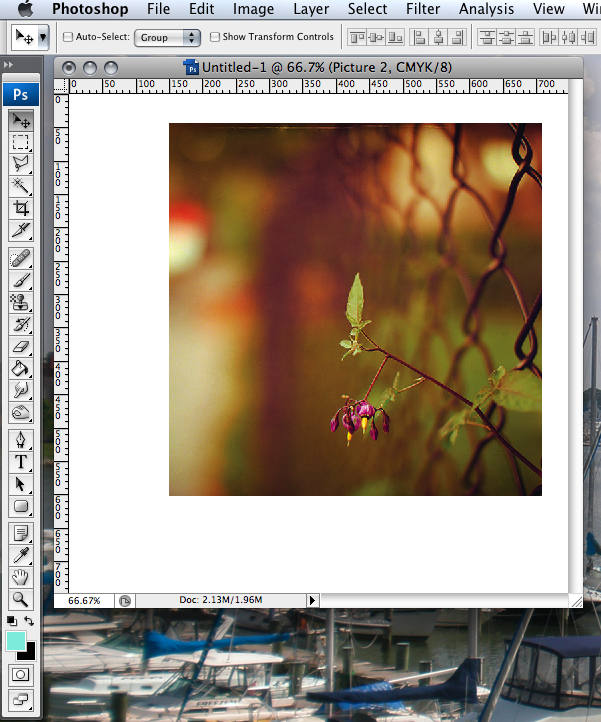Select the Move tool in toolbox
Screen dimensions: 601x722
(21, 121)
